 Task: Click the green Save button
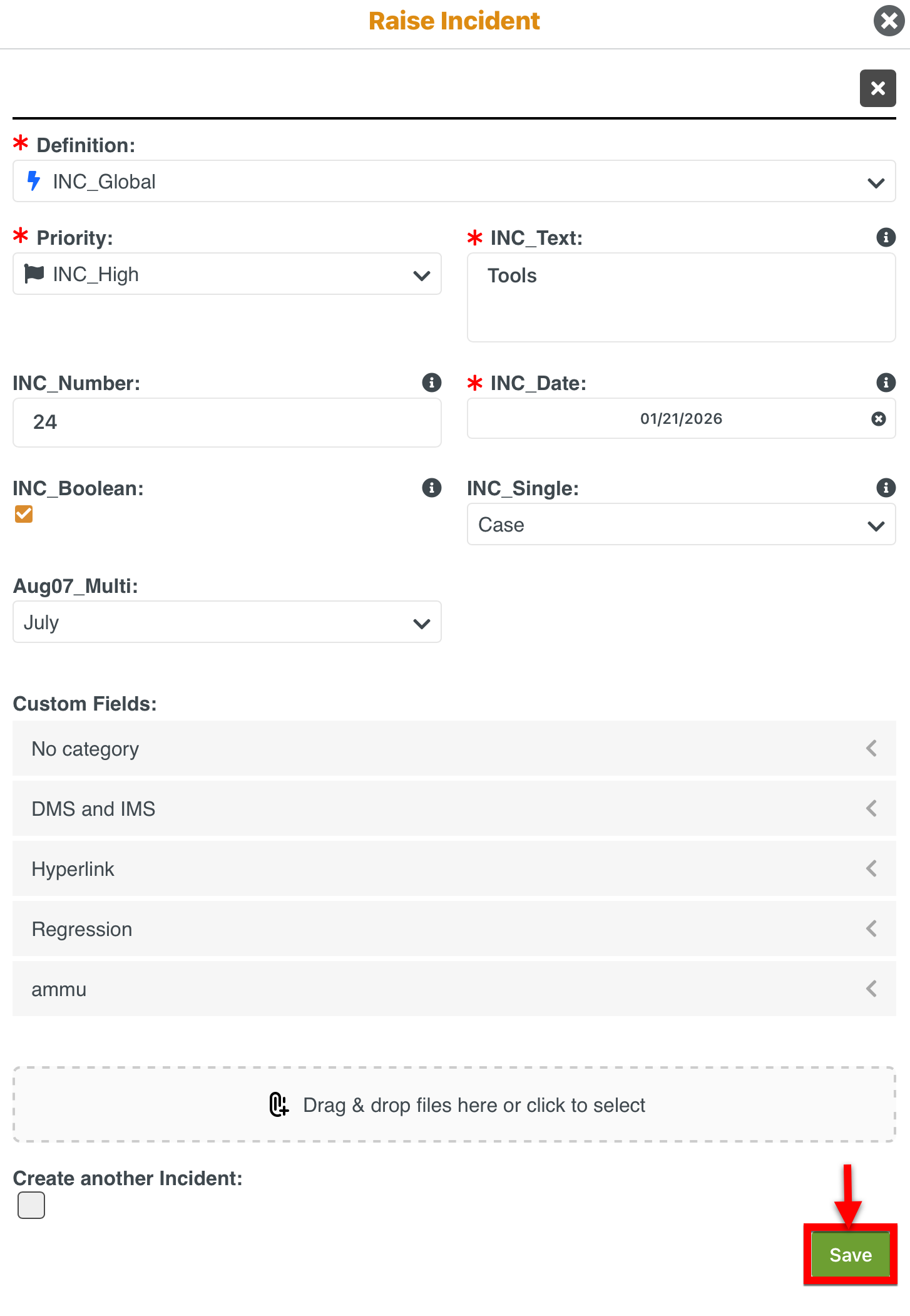coord(850,1255)
